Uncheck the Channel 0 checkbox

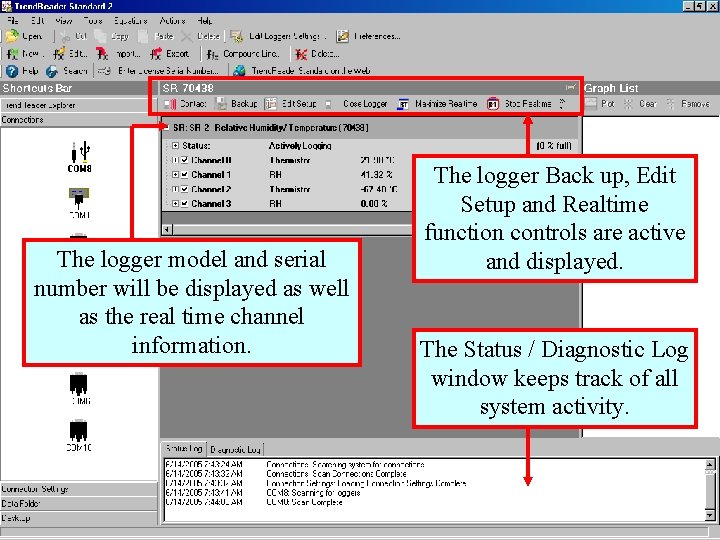[185, 160]
